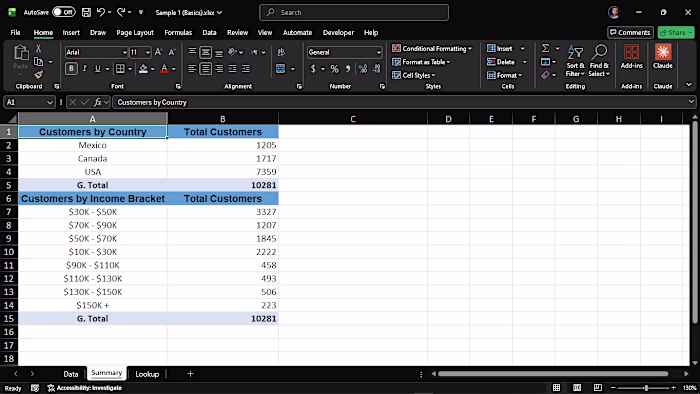Collapse the ribbon with chevron
Screen dimensions: 700x394
pos(689,84)
